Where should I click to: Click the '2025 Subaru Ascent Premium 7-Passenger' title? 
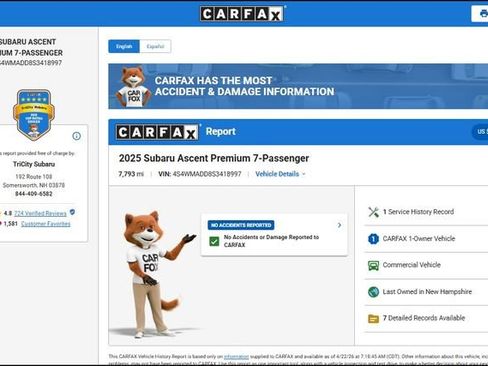(x=214, y=158)
